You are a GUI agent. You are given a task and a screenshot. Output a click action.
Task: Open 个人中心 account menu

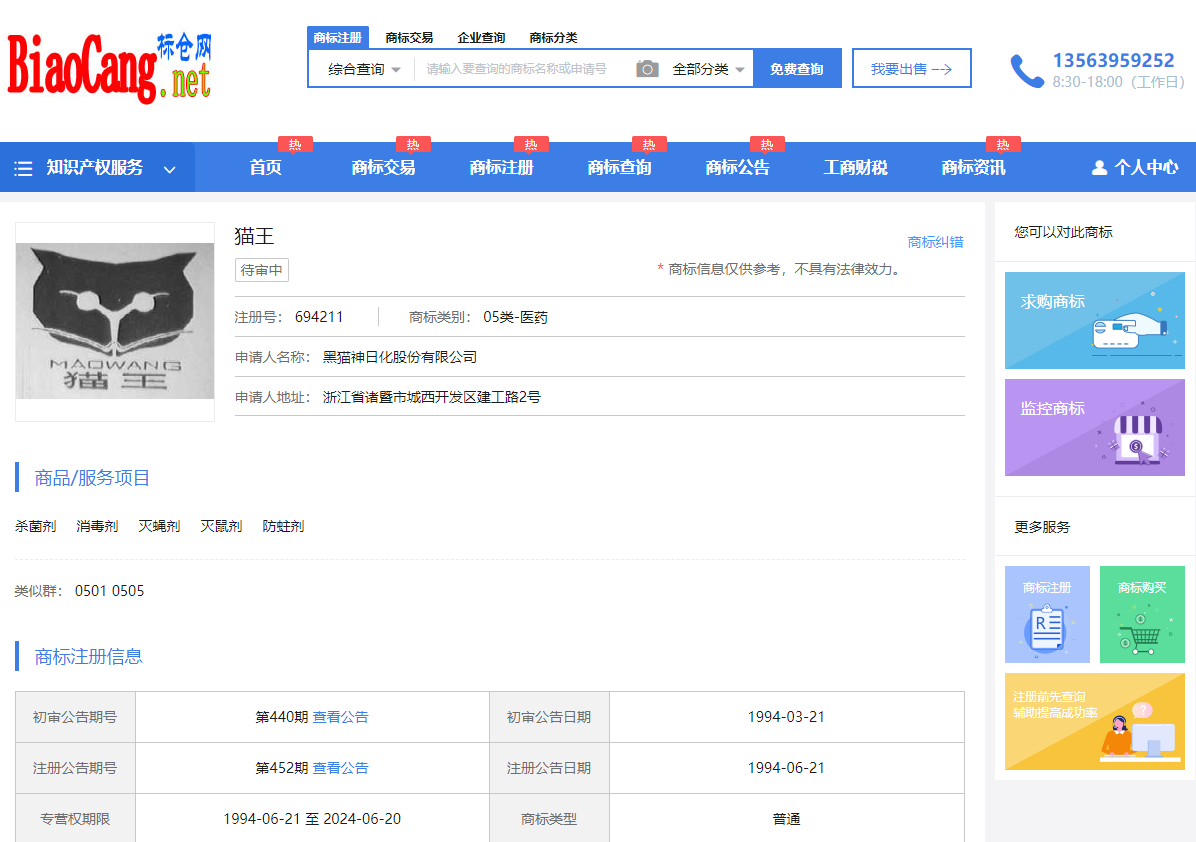(1136, 168)
